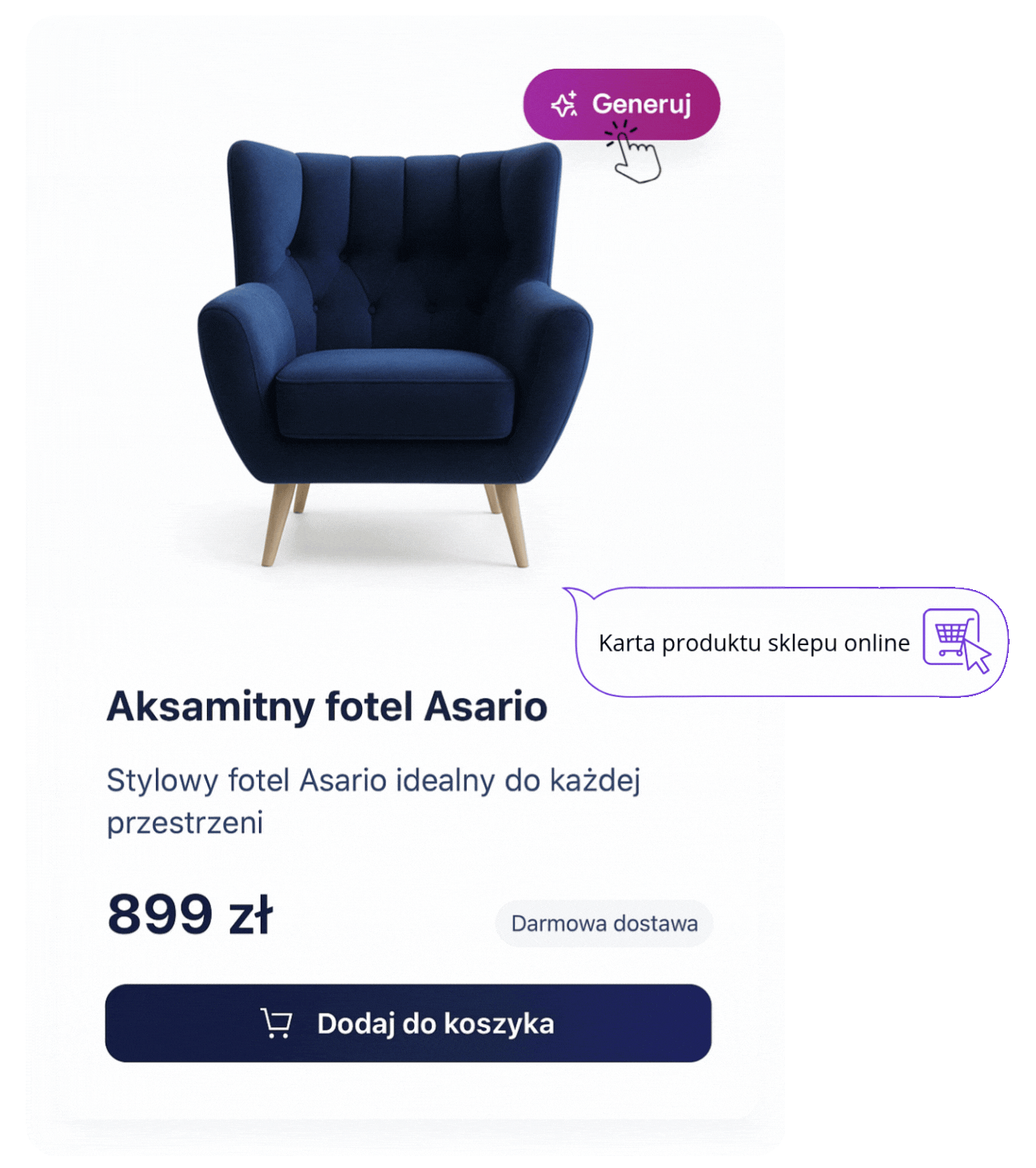
Task: Select the Darmowa dostawa badge
Action: pyautogui.click(x=604, y=923)
